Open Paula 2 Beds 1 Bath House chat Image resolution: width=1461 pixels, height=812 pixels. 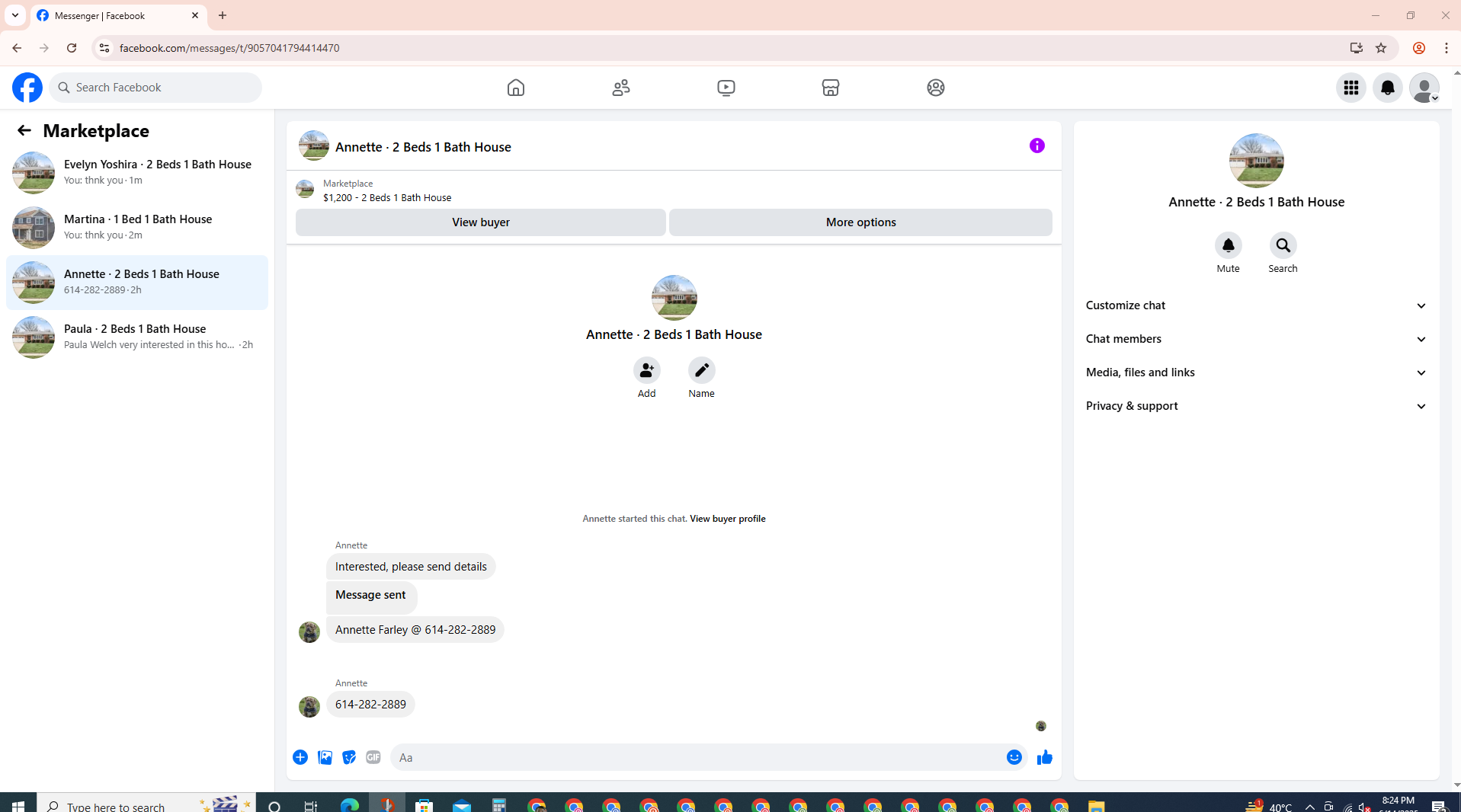[137, 337]
